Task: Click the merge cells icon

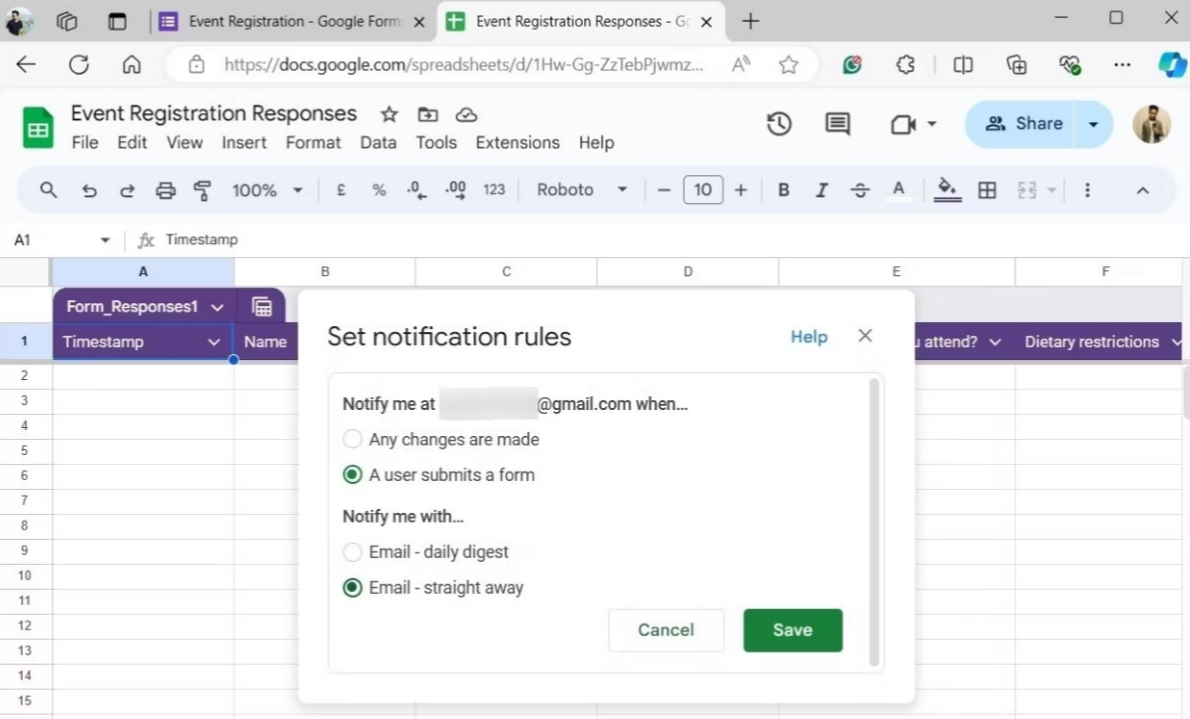Action: (x=1026, y=190)
